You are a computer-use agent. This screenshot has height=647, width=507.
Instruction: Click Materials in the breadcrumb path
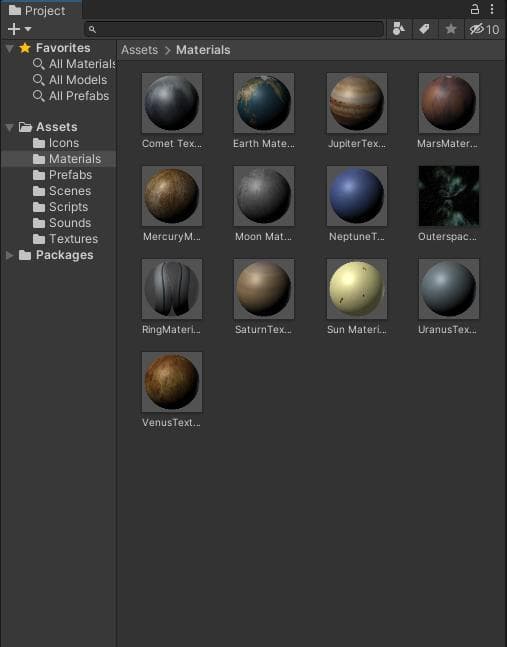point(203,50)
